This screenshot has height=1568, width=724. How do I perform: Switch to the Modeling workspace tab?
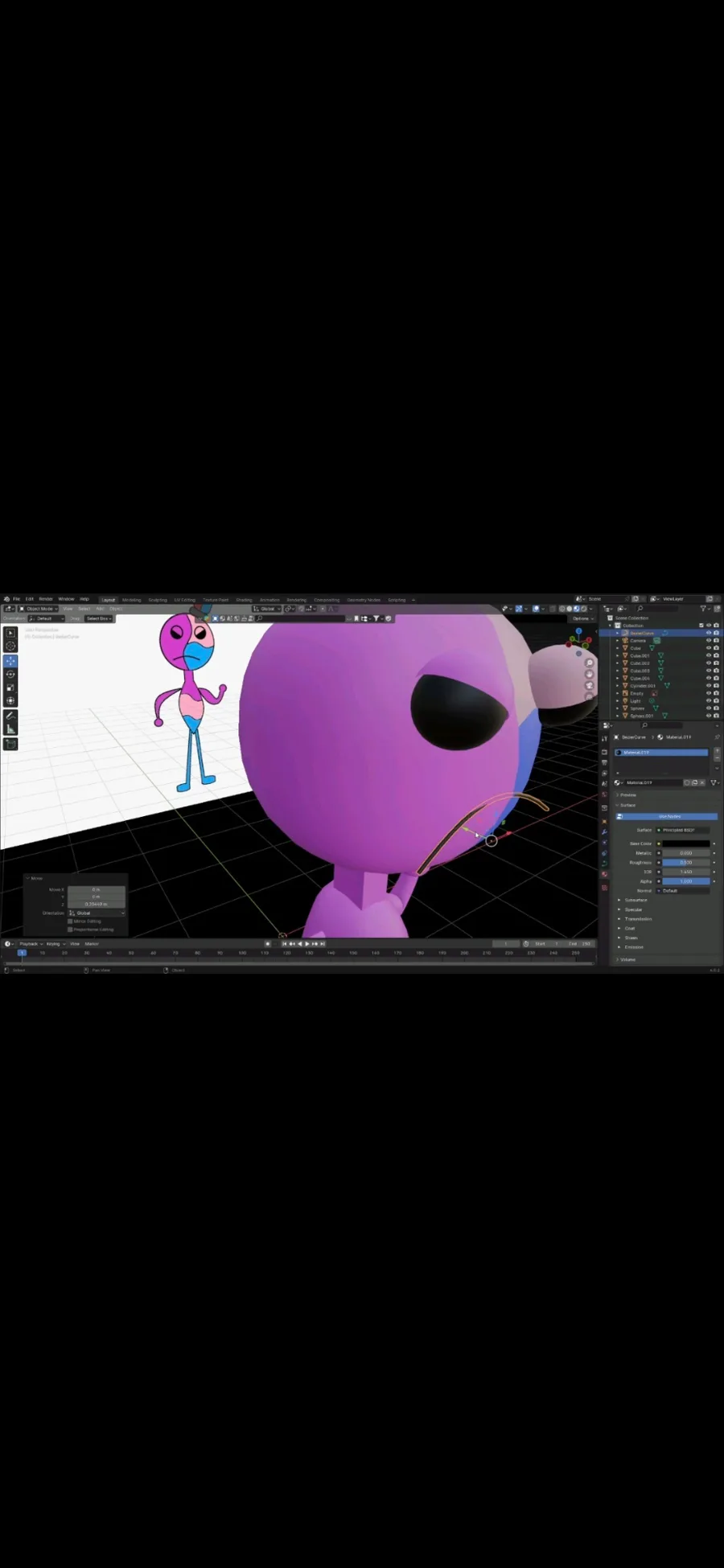coord(131,600)
